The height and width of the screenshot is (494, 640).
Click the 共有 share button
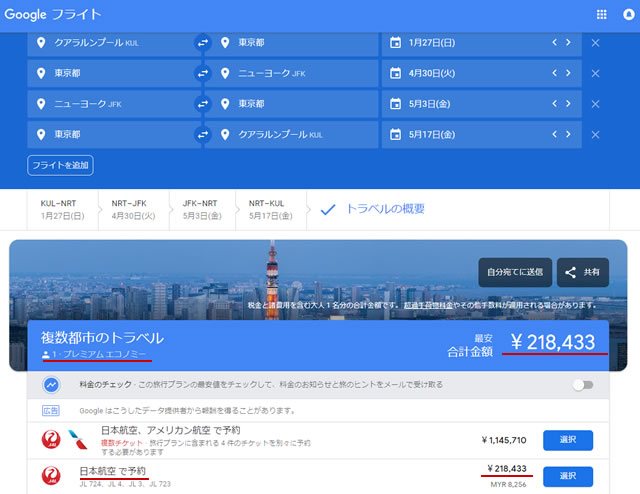click(583, 272)
